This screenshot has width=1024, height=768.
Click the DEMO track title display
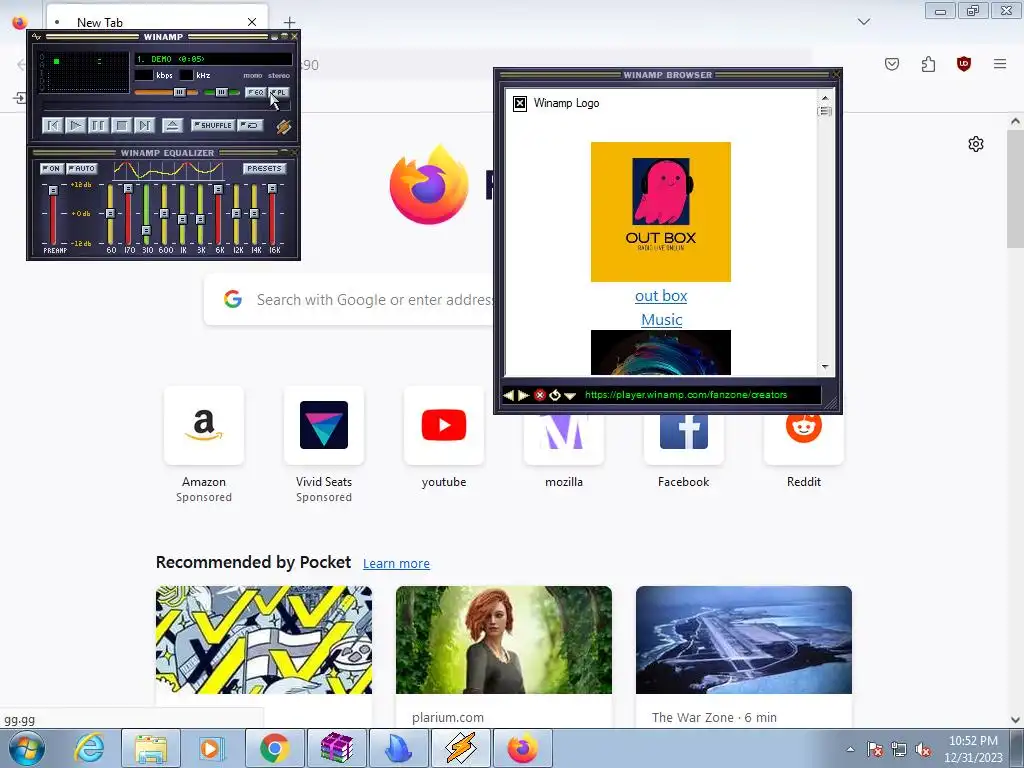(213, 59)
